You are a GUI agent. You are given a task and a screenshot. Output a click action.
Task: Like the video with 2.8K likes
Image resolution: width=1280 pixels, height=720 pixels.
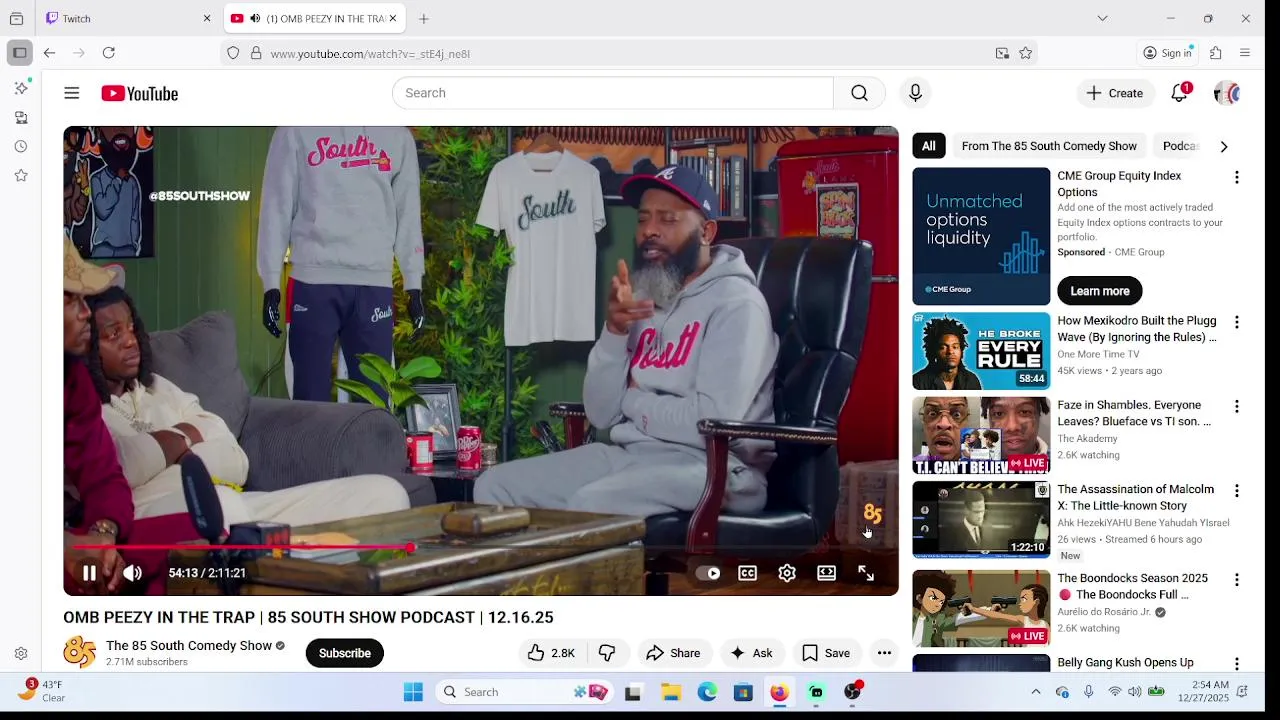click(x=551, y=653)
